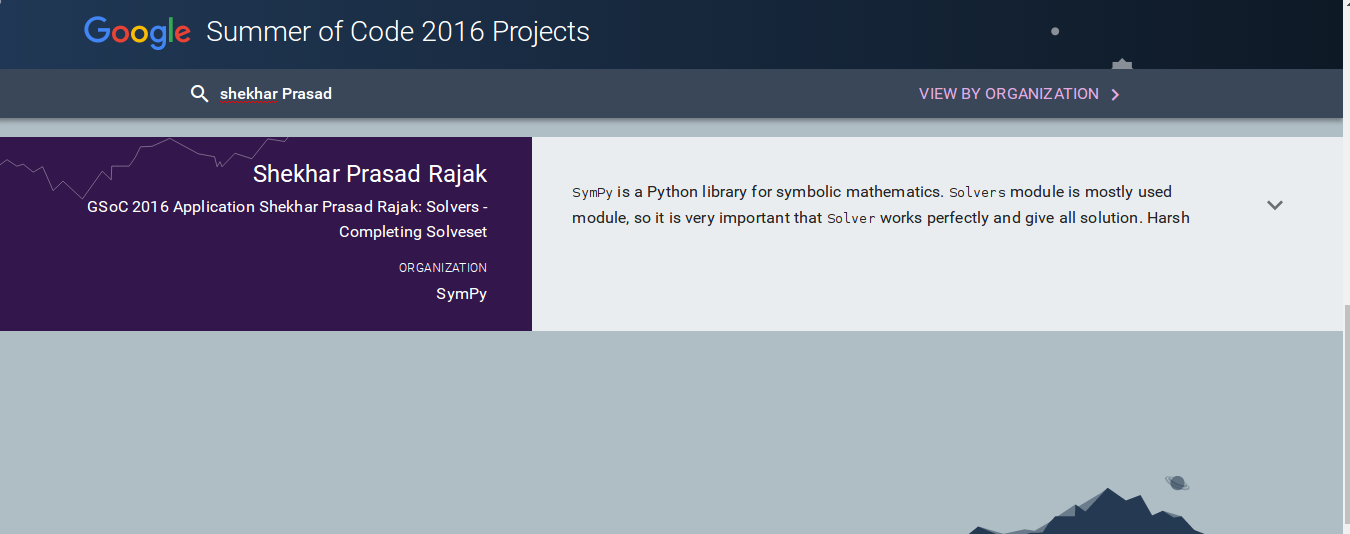Click the small dot in the header banner
Image resolution: width=1350 pixels, height=534 pixels.
point(1055,31)
